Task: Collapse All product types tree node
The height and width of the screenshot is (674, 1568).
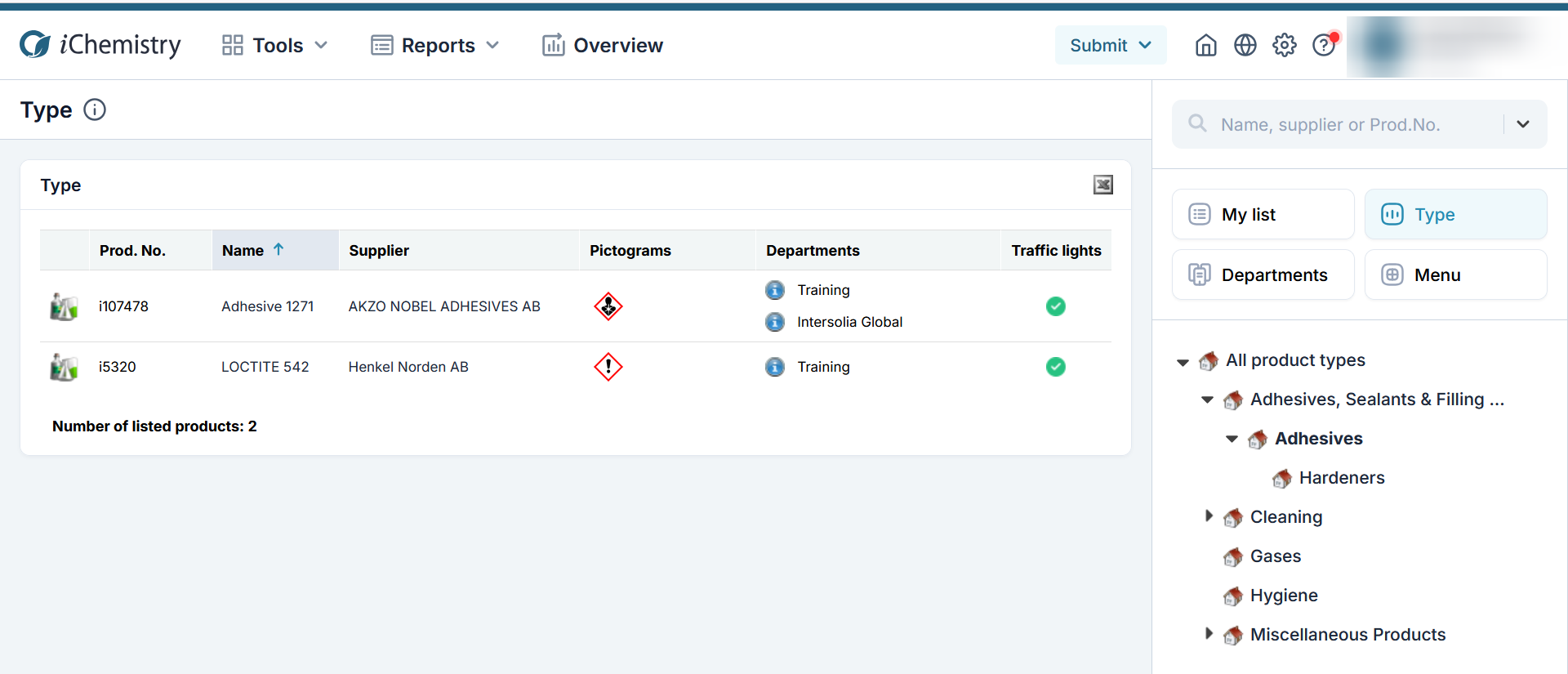Action: click(1183, 362)
